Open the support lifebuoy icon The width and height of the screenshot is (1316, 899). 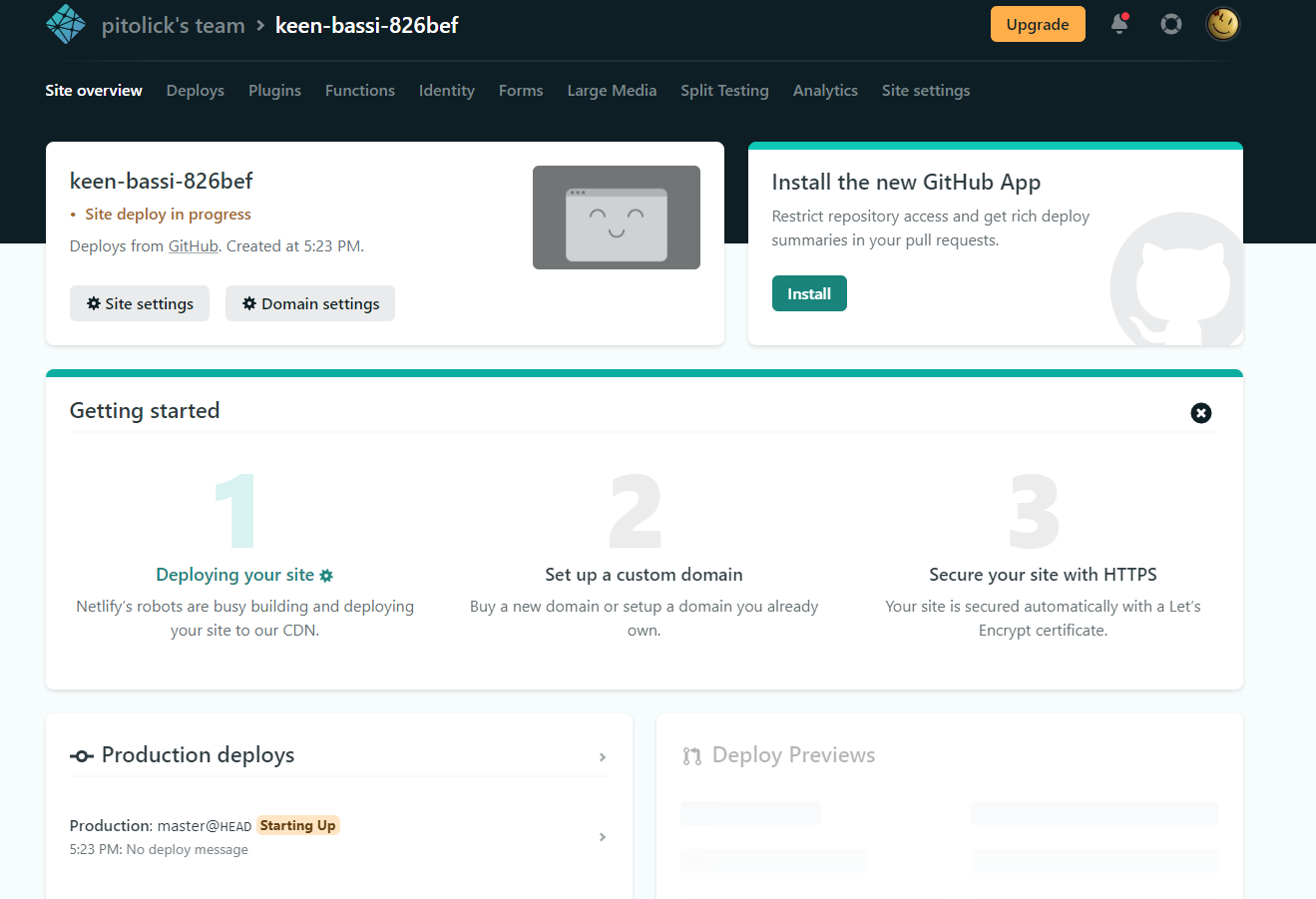pyautogui.click(x=1171, y=24)
